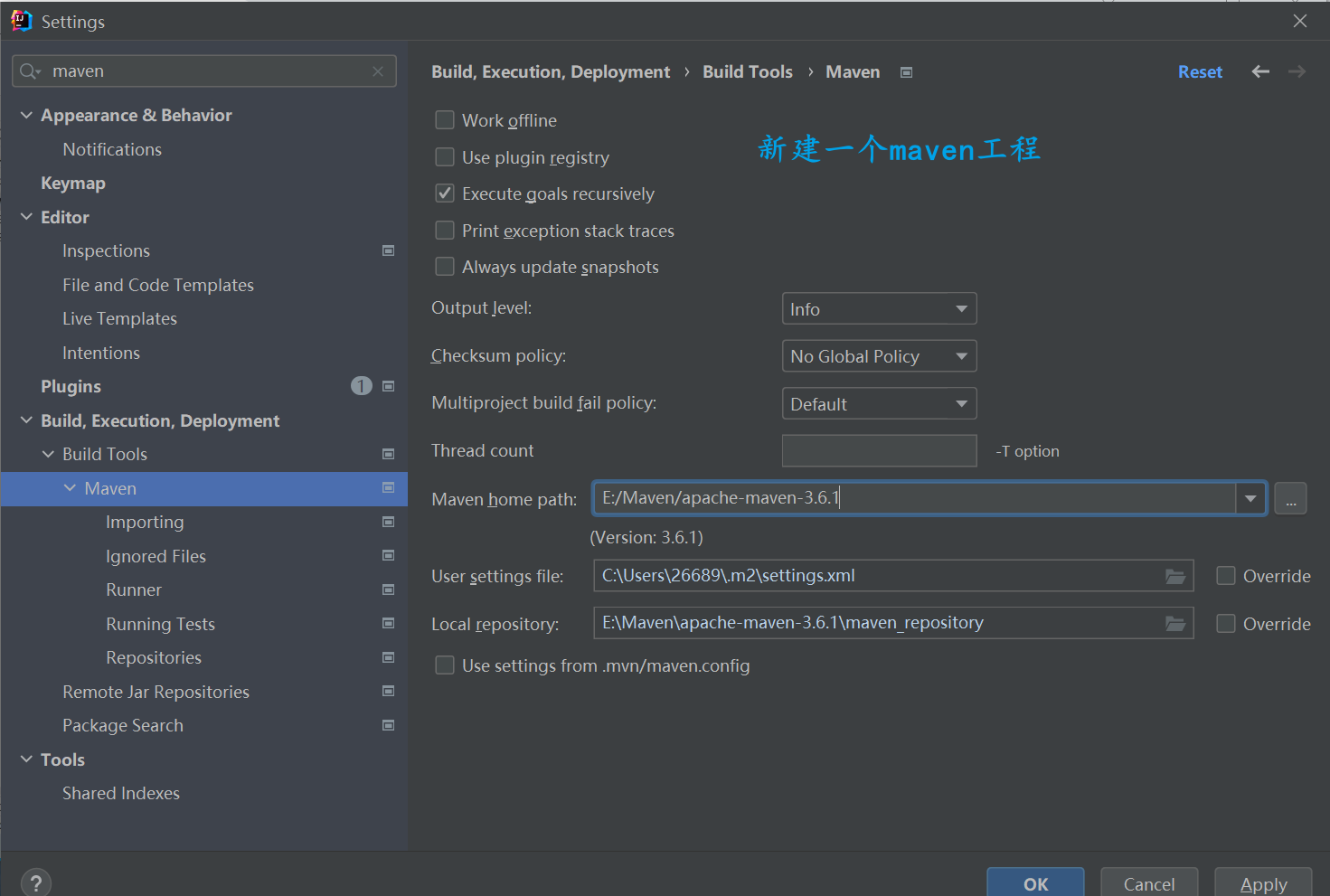
Task: Click project icon beside Remote Jar Repositories
Action: point(388,692)
